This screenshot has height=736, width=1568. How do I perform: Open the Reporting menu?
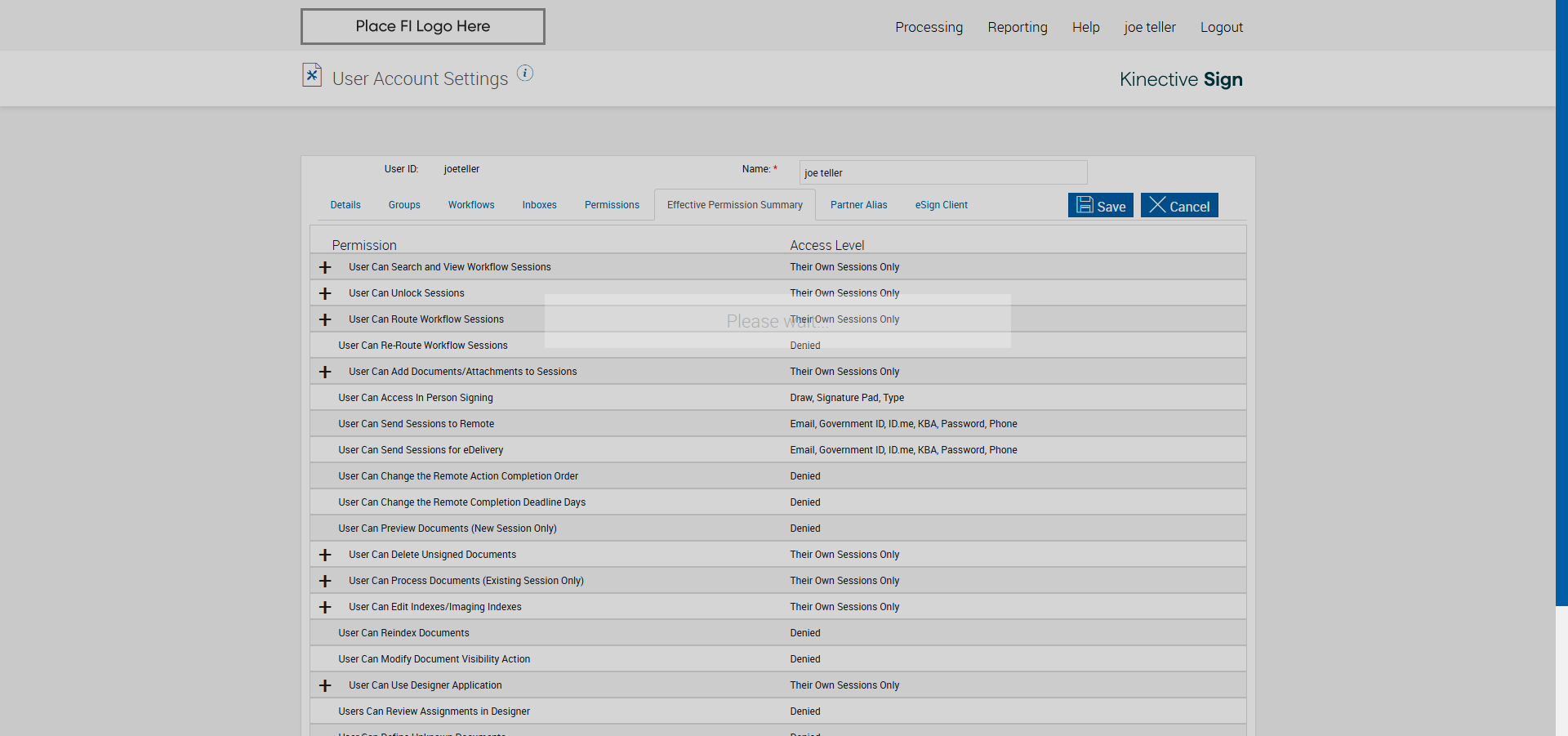tap(1017, 27)
